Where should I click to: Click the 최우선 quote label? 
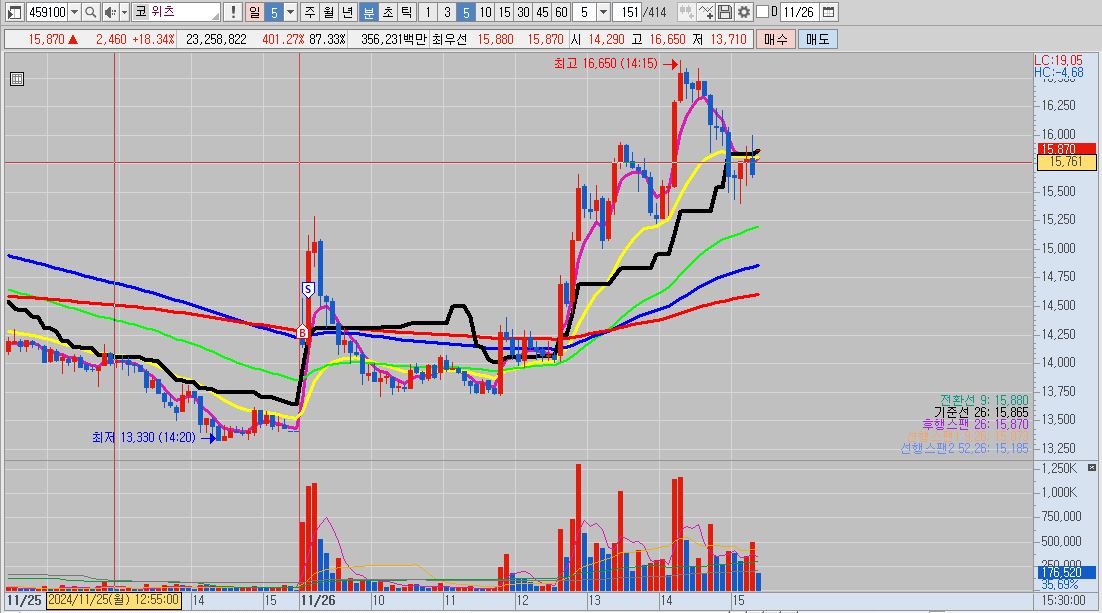(449, 39)
